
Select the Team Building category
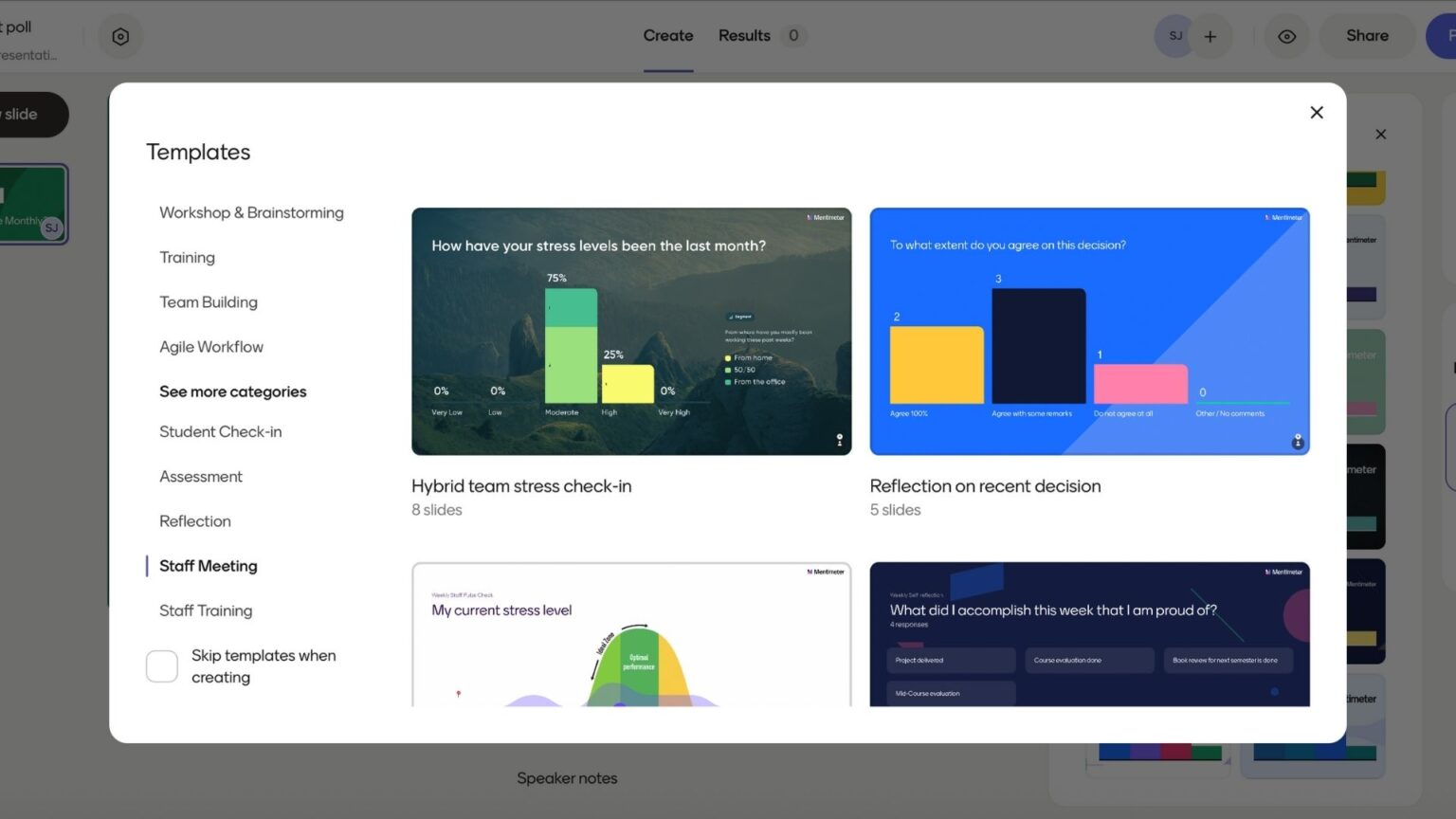tap(208, 301)
